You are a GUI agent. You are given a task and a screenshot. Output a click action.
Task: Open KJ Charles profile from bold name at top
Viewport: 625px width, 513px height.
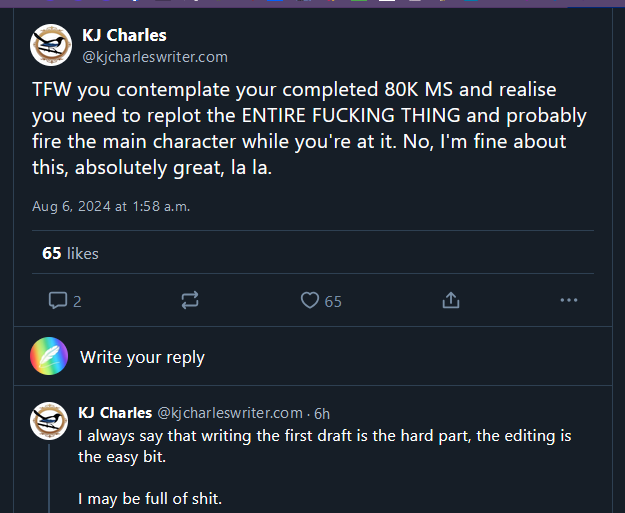(124, 36)
